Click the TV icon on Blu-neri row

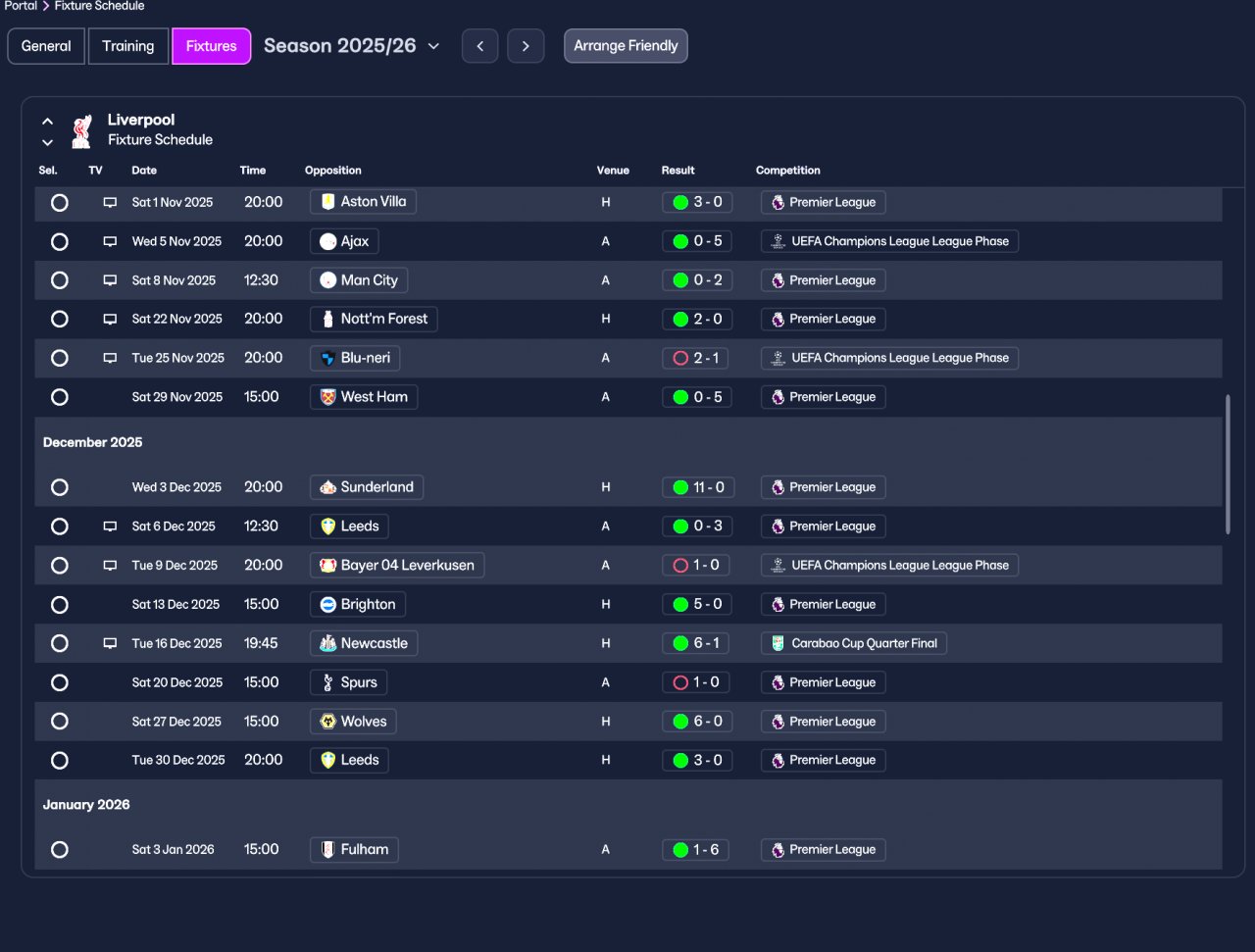110,359
